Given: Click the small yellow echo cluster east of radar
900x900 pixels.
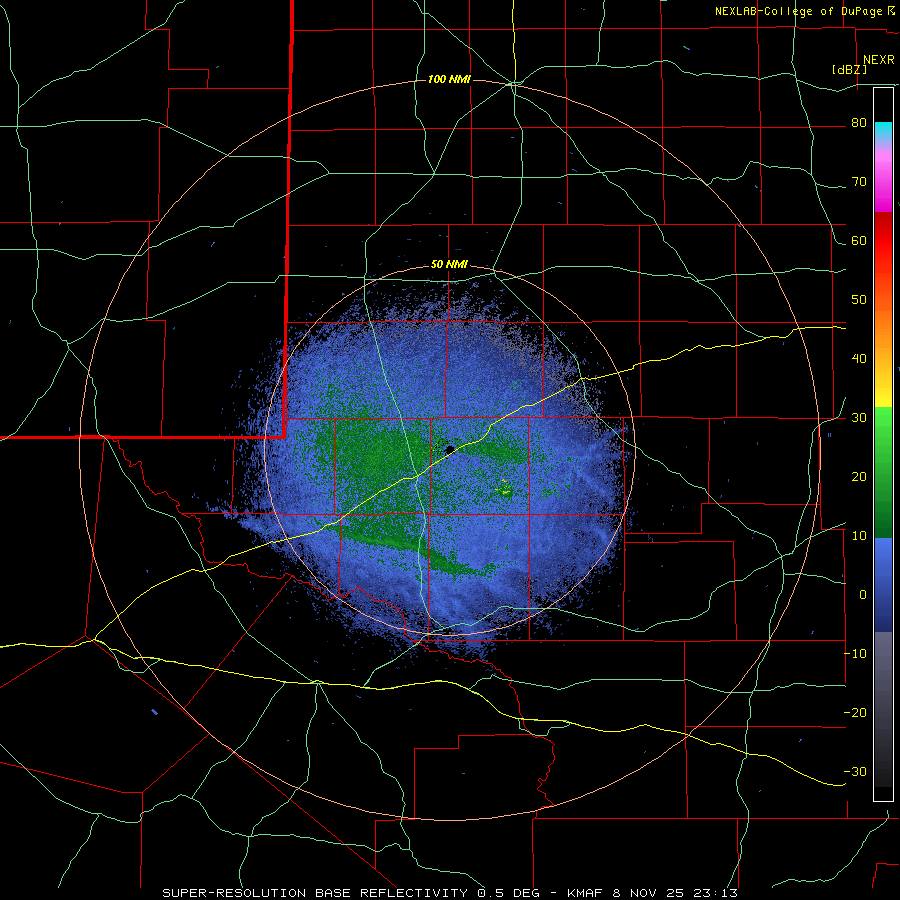Looking at the screenshot, I should click(505, 488).
